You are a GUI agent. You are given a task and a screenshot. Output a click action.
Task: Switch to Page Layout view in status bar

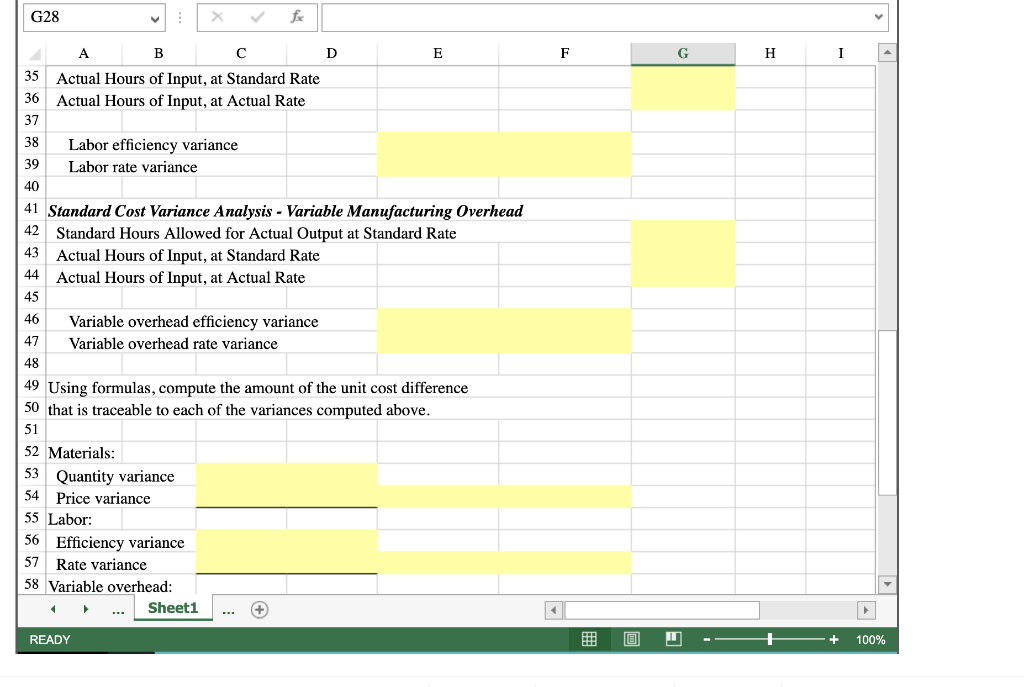click(x=630, y=639)
